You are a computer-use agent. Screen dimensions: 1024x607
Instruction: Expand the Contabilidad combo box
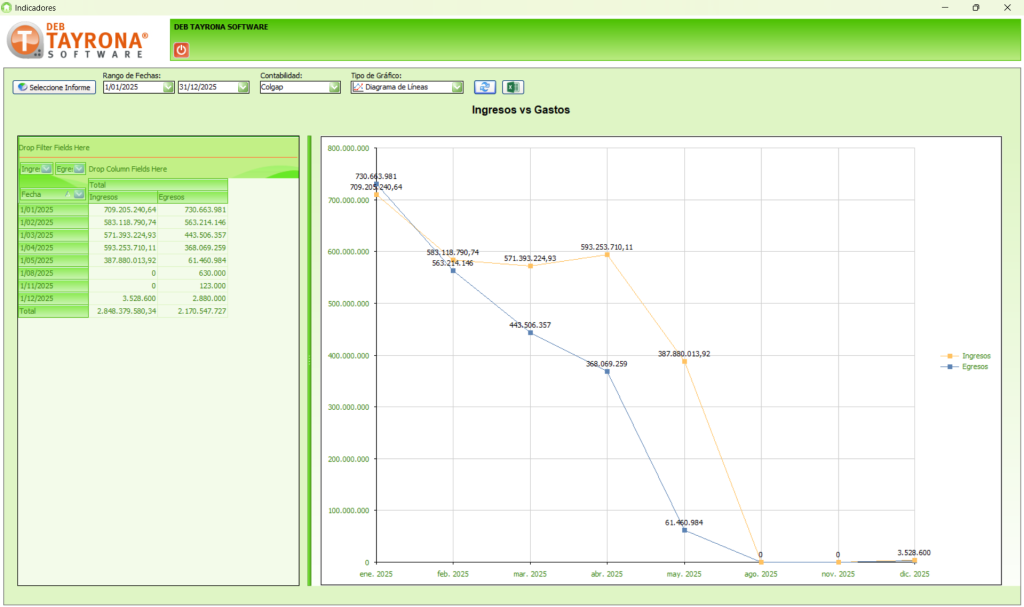(334, 88)
